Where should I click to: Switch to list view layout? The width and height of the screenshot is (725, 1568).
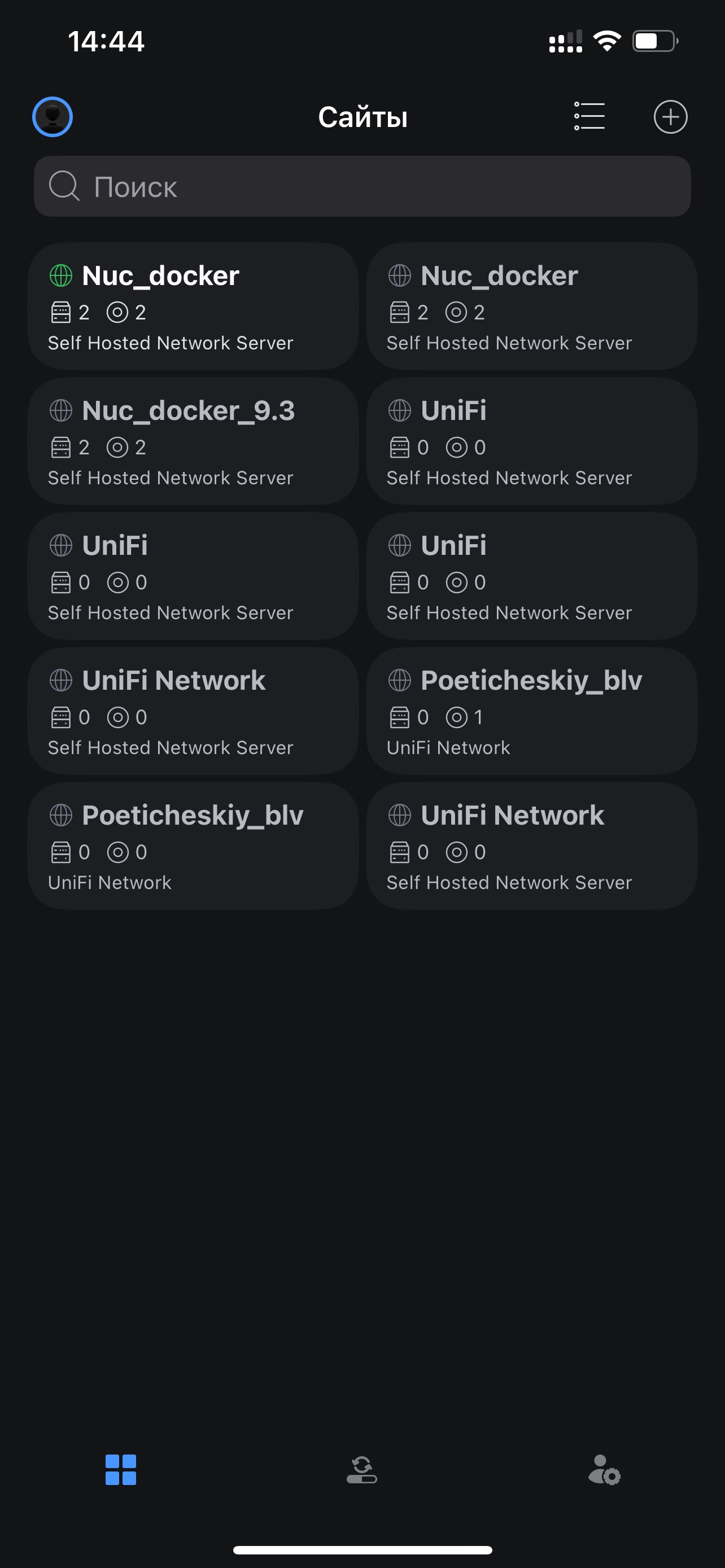589,116
